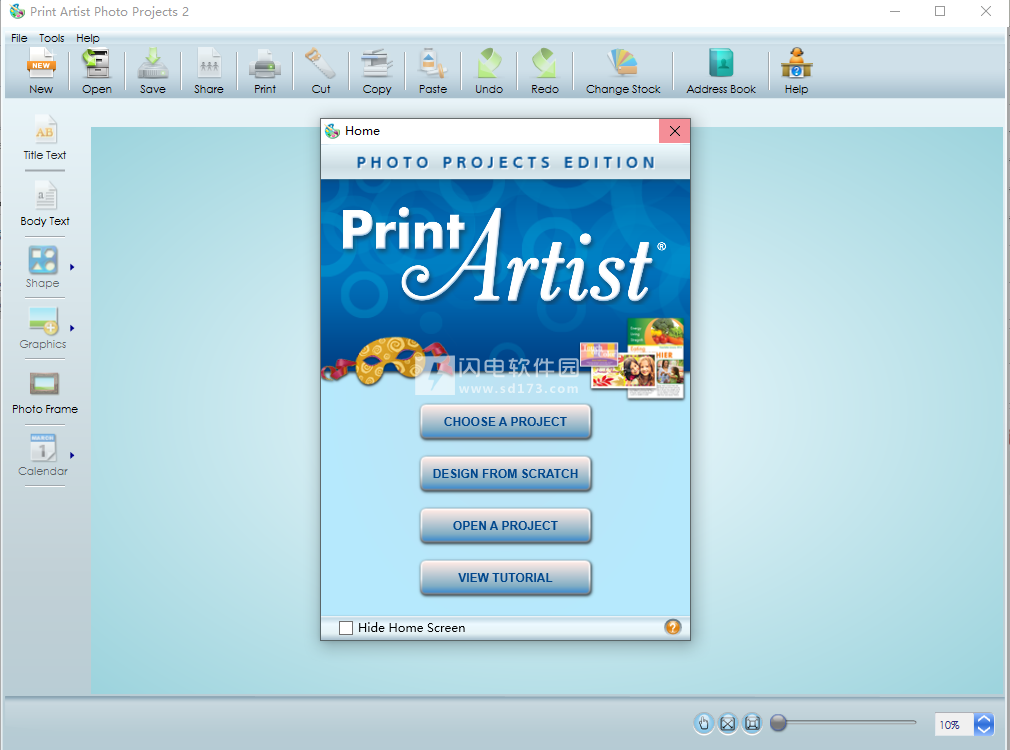This screenshot has width=1010, height=750.
Task: Open the File menu
Action: pos(19,38)
